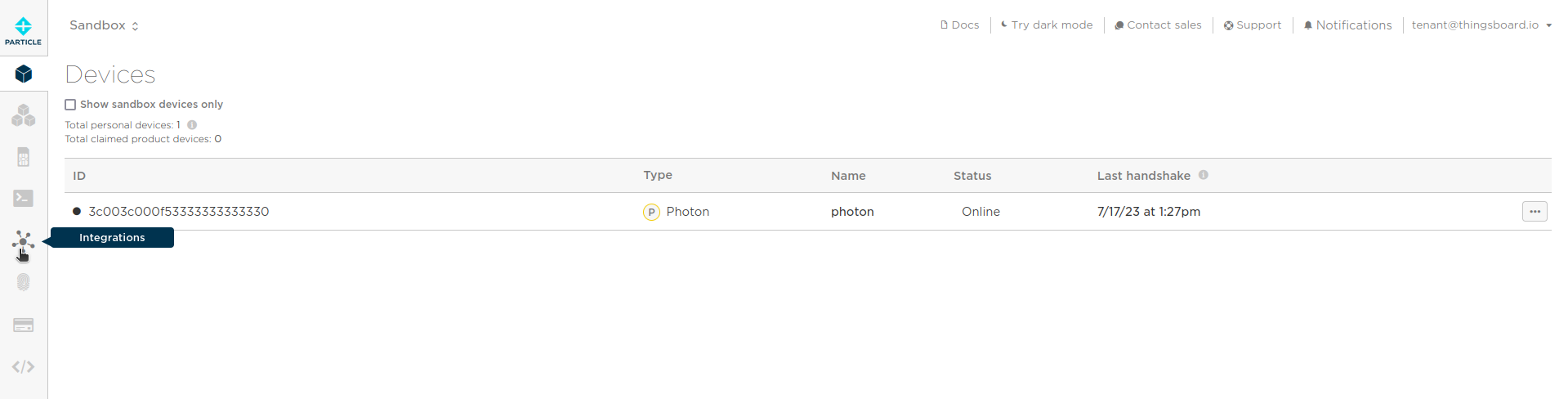Open the Console terminal sidebar icon
Screen dimensions: 1568x399
23,199
